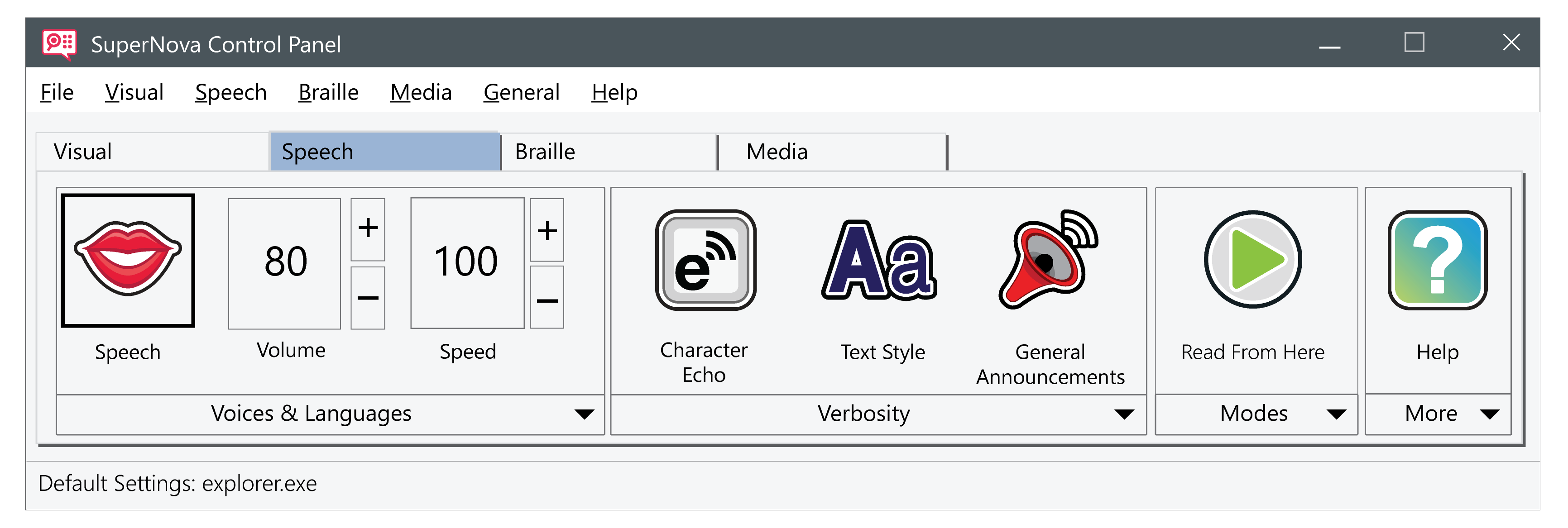Expand the Modes dropdown
The width and height of the screenshot is (1568, 528).
tap(1256, 414)
